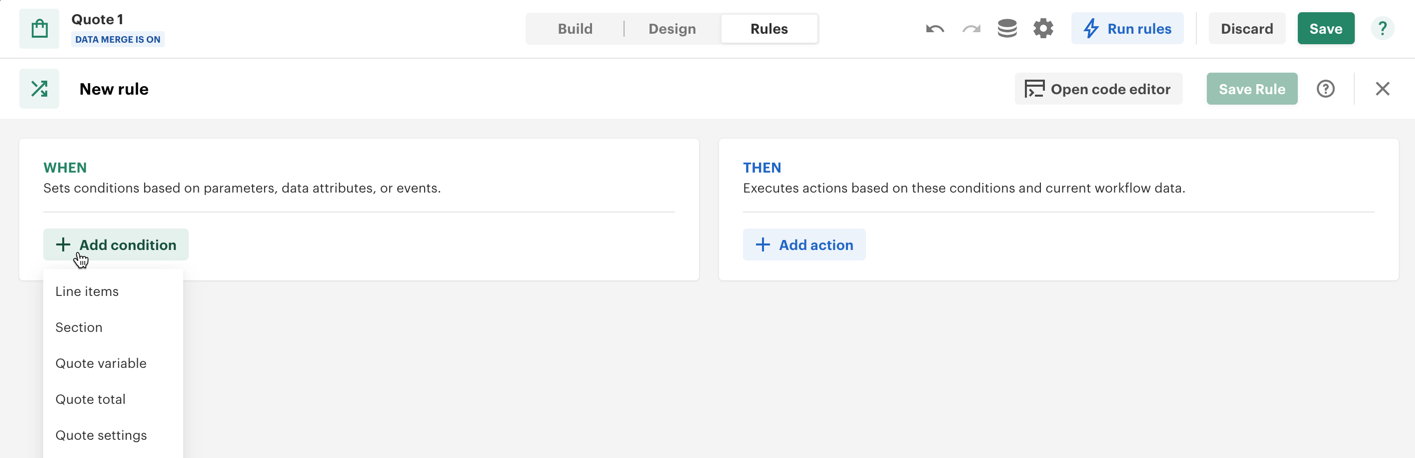Screen dimensions: 1415x458
Task: Click the shopping bag quote icon
Action: coord(39,29)
